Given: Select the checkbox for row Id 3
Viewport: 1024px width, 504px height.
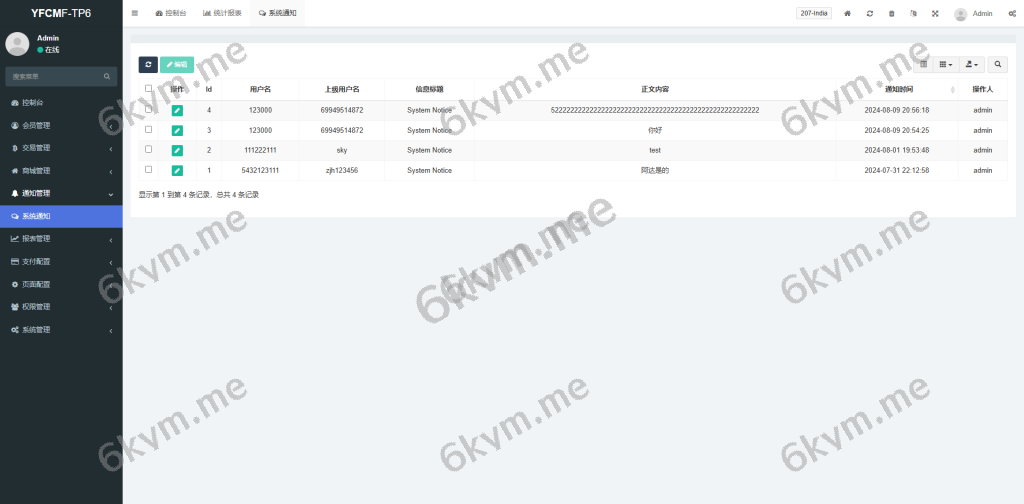Looking at the screenshot, I should coord(149,129).
